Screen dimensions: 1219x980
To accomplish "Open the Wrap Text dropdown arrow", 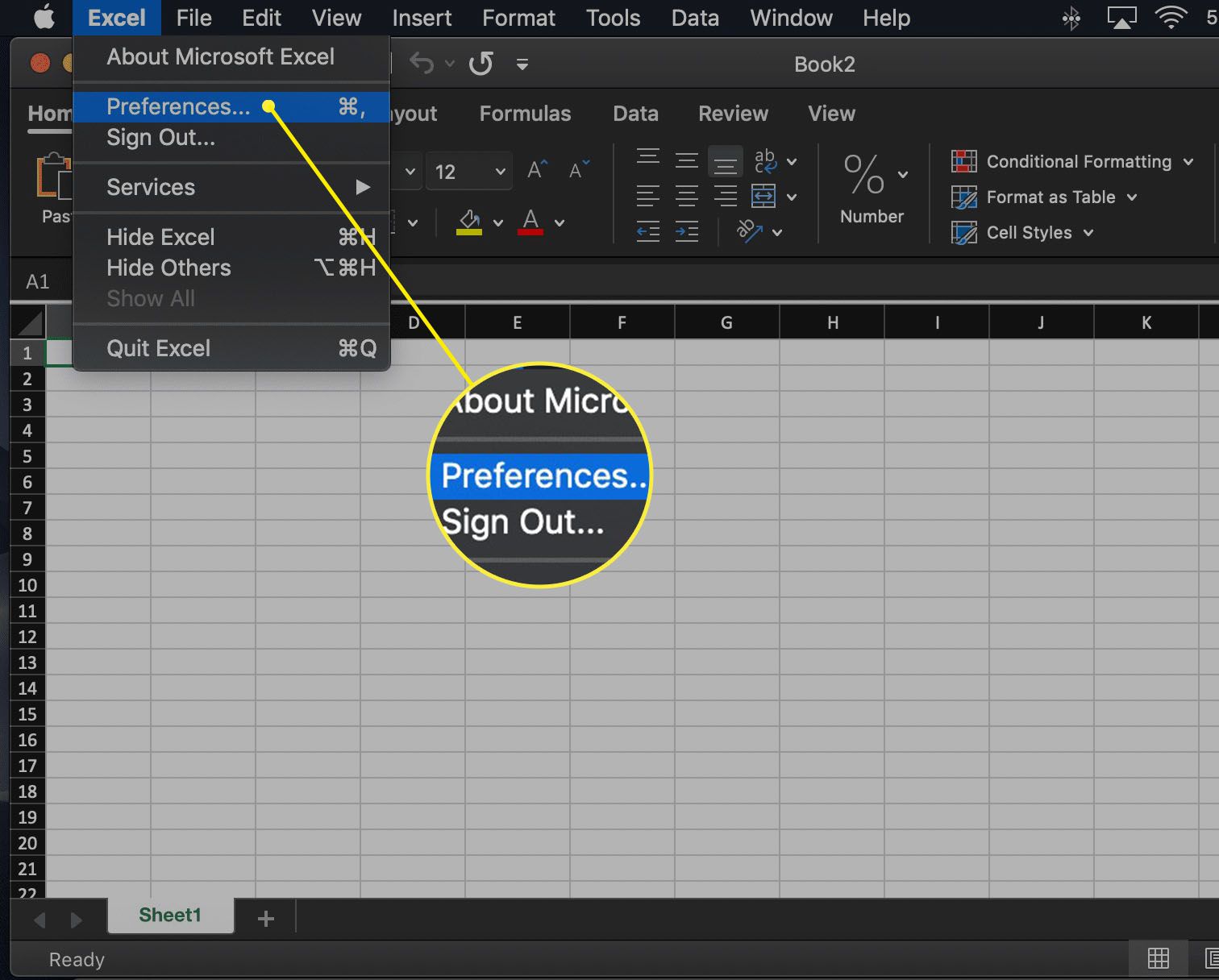I will (792, 162).
